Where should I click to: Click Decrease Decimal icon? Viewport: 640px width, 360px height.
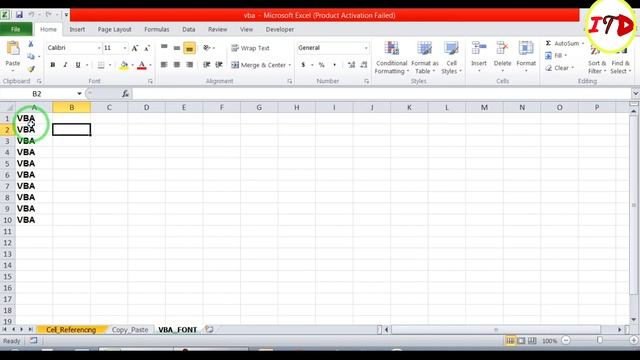(x=364, y=65)
